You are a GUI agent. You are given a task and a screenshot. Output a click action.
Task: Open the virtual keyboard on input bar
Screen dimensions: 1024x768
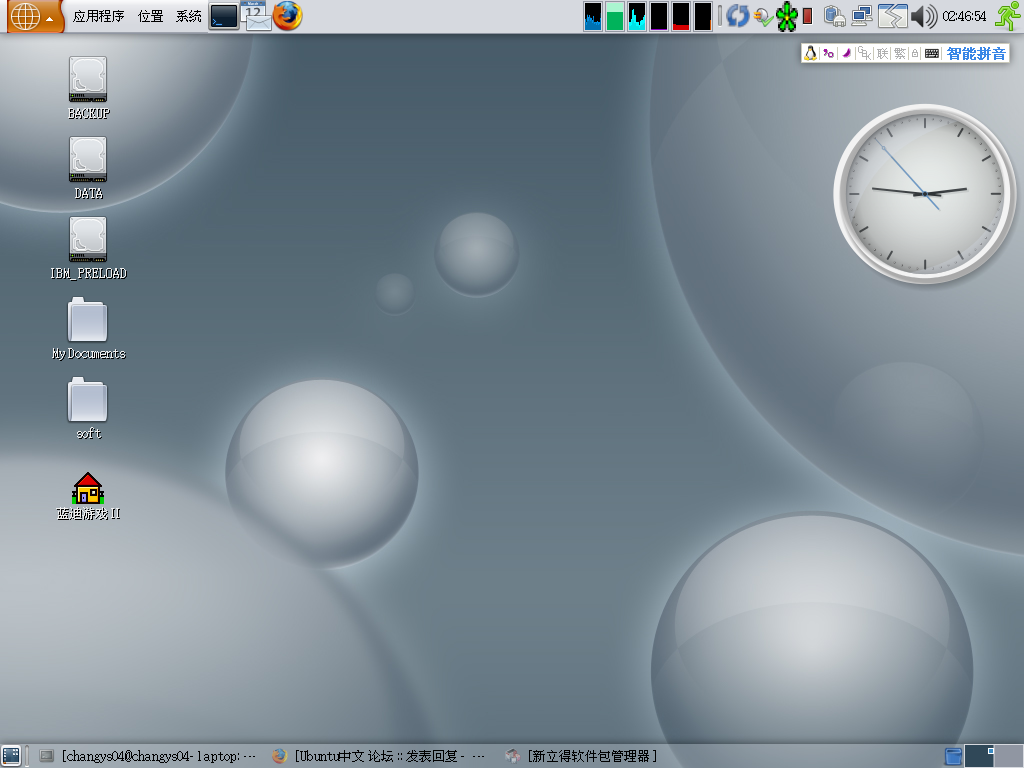[x=932, y=54]
